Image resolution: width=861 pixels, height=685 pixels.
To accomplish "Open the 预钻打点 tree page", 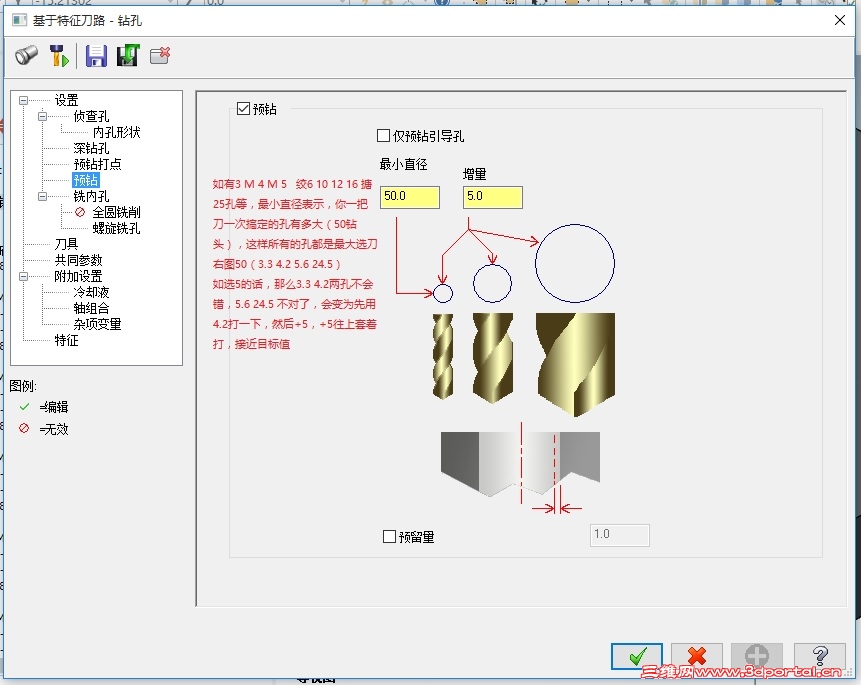I will pyautogui.click(x=98, y=164).
